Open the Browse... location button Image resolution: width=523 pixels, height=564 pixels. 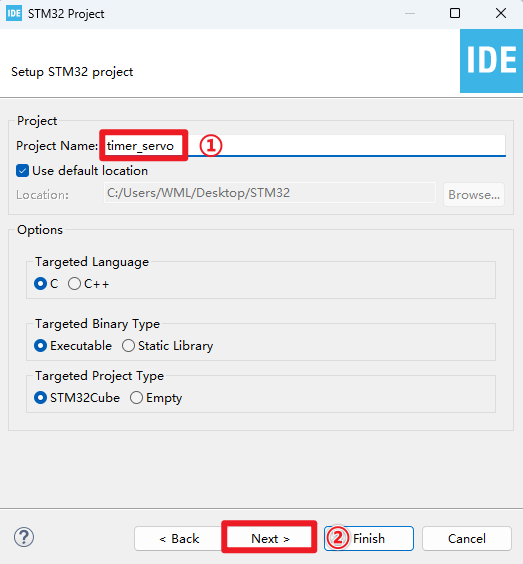[474, 195]
